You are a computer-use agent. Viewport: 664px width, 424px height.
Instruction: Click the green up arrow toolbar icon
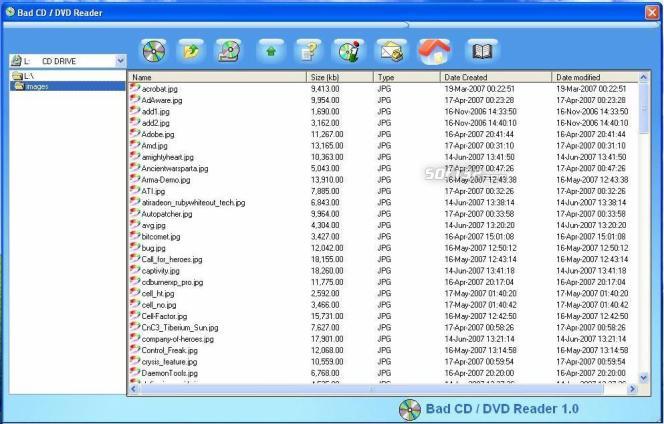(271, 52)
